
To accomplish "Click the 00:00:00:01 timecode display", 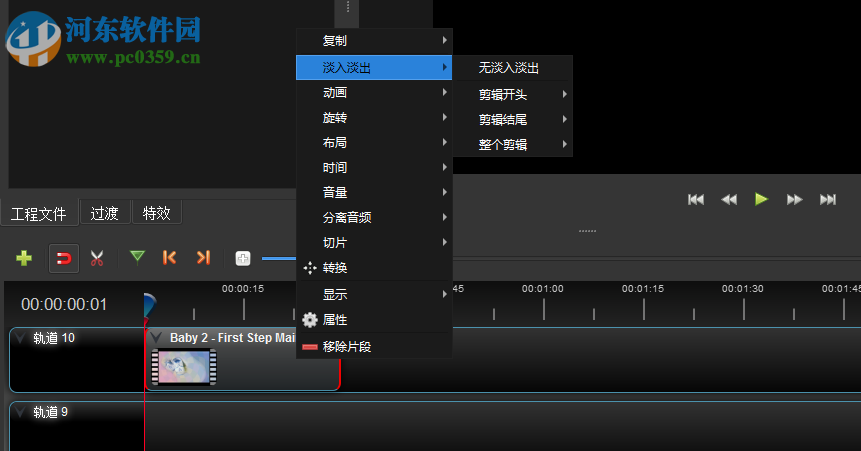I will [x=64, y=304].
